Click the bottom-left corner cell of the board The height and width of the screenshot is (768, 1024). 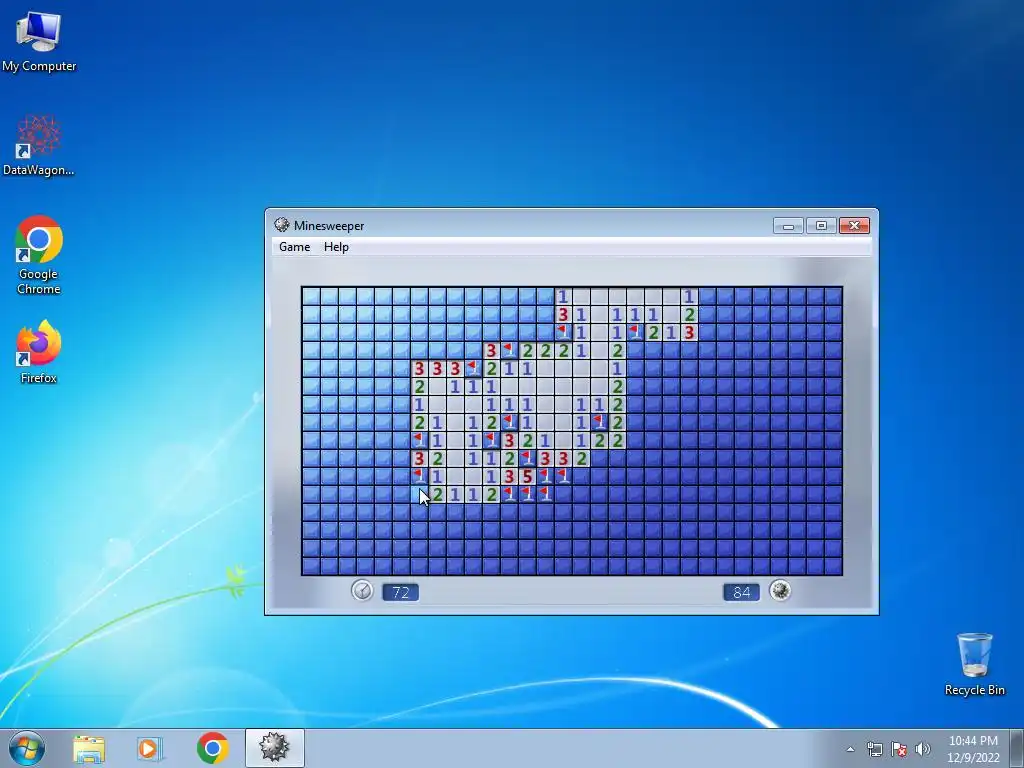tap(312, 566)
